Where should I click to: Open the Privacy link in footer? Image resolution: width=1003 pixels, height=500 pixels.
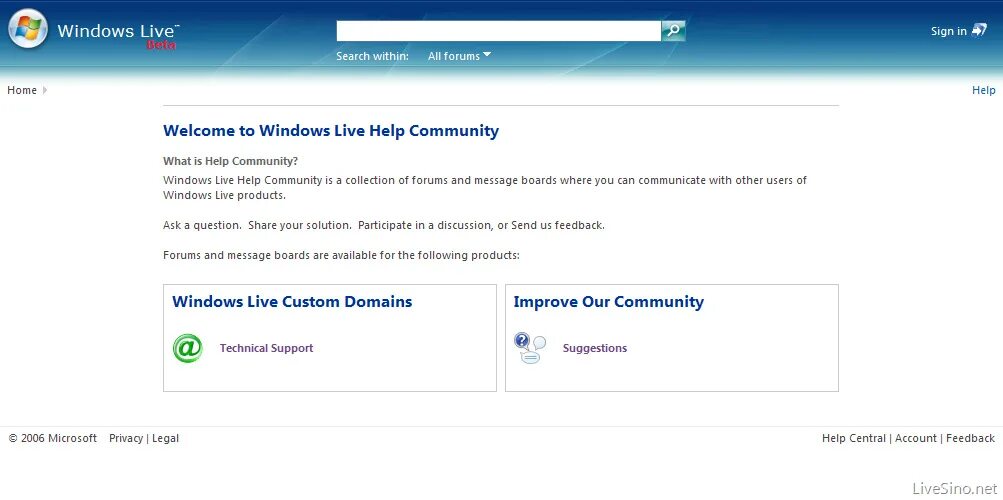point(126,438)
